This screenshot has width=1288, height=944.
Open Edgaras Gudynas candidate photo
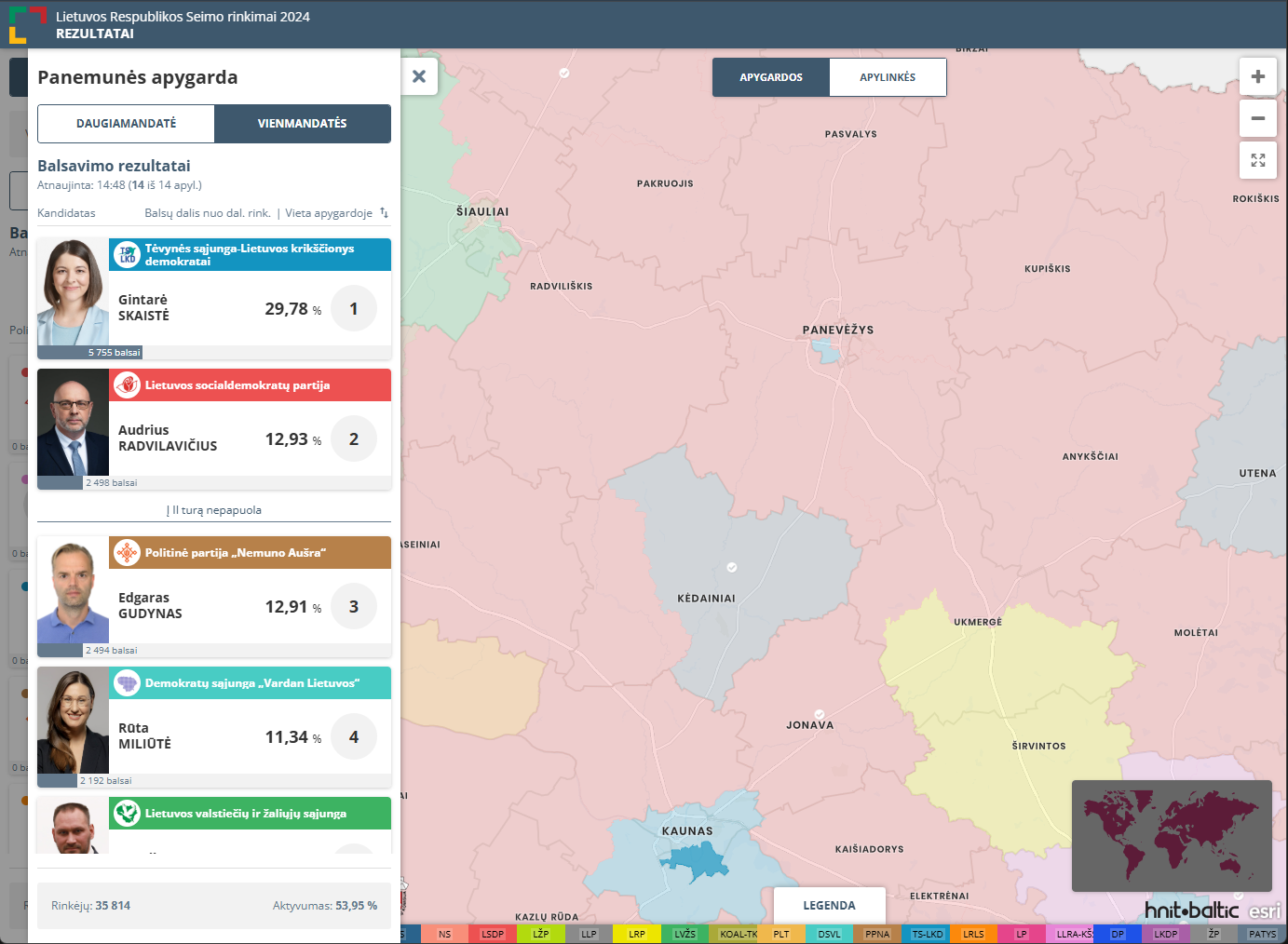(x=73, y=590)
